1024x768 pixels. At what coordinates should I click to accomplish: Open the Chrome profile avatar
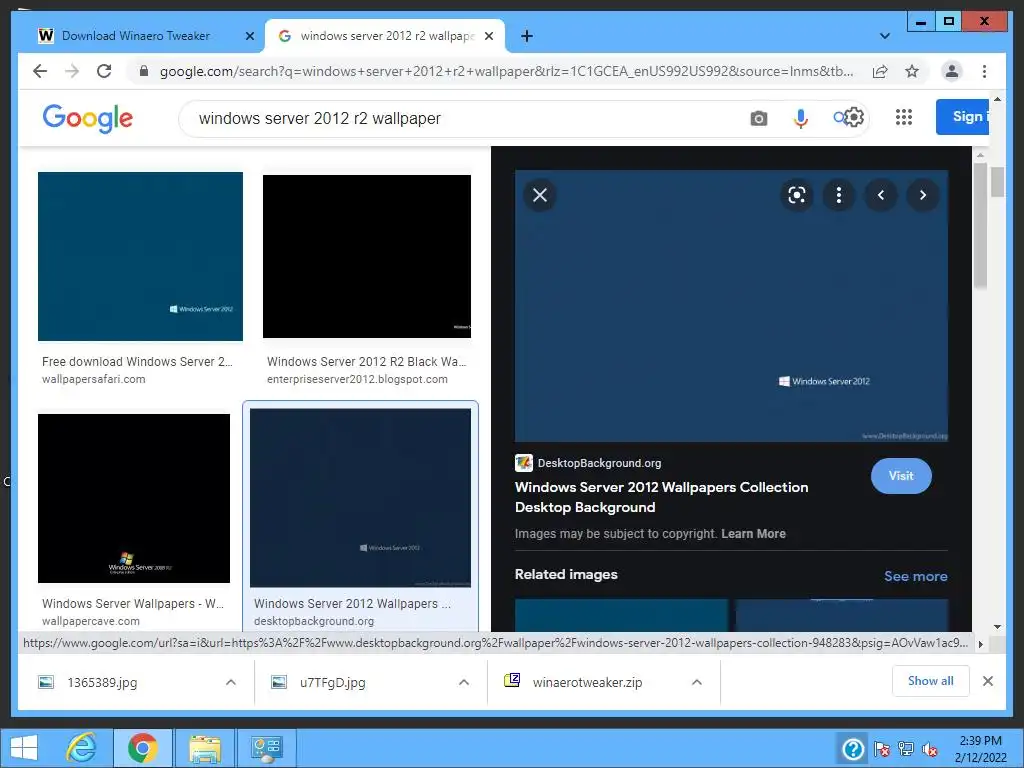(x=952, y=71)
